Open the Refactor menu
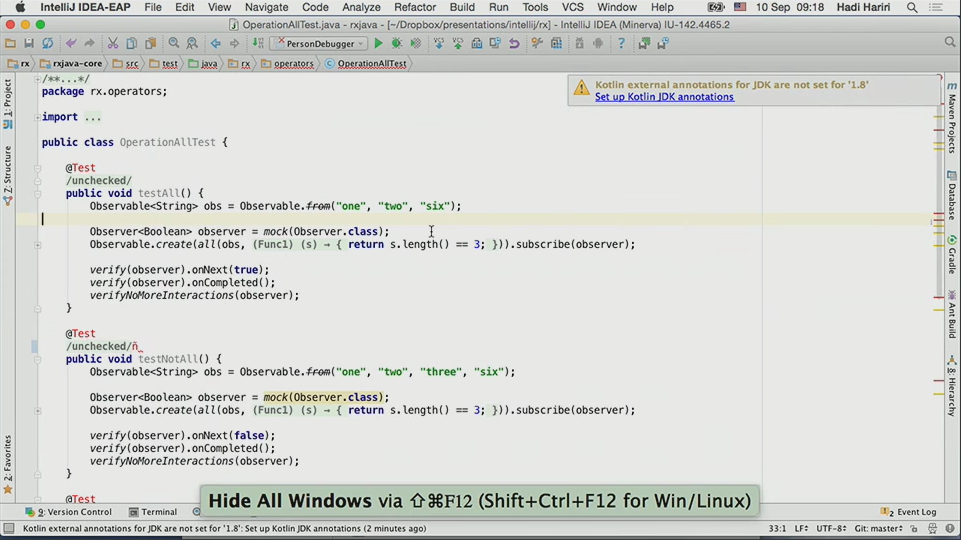Viewport: 961px width, 540px height. 414,7
